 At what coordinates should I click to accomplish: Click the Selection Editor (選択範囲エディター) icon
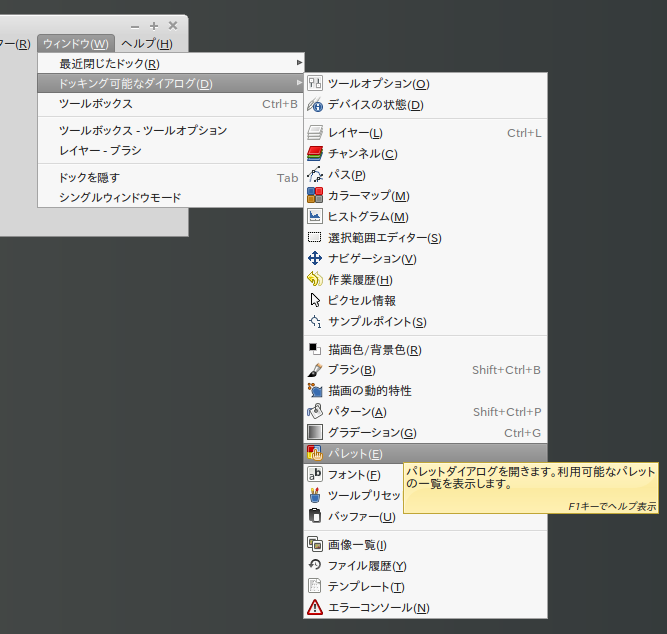pyautogui.click(x=315, y=237)
